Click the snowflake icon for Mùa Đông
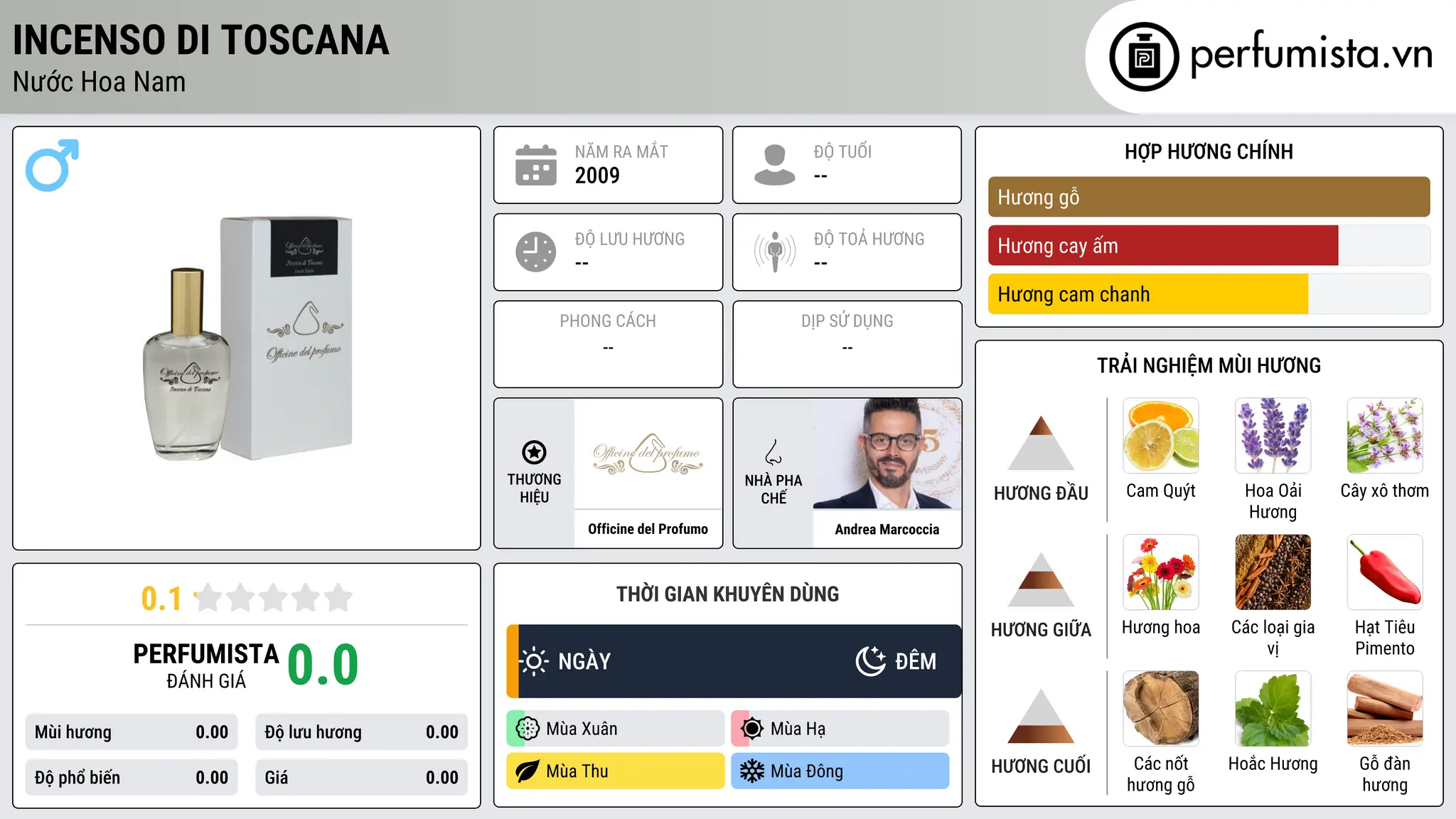1456x819 pixels. 752,771
